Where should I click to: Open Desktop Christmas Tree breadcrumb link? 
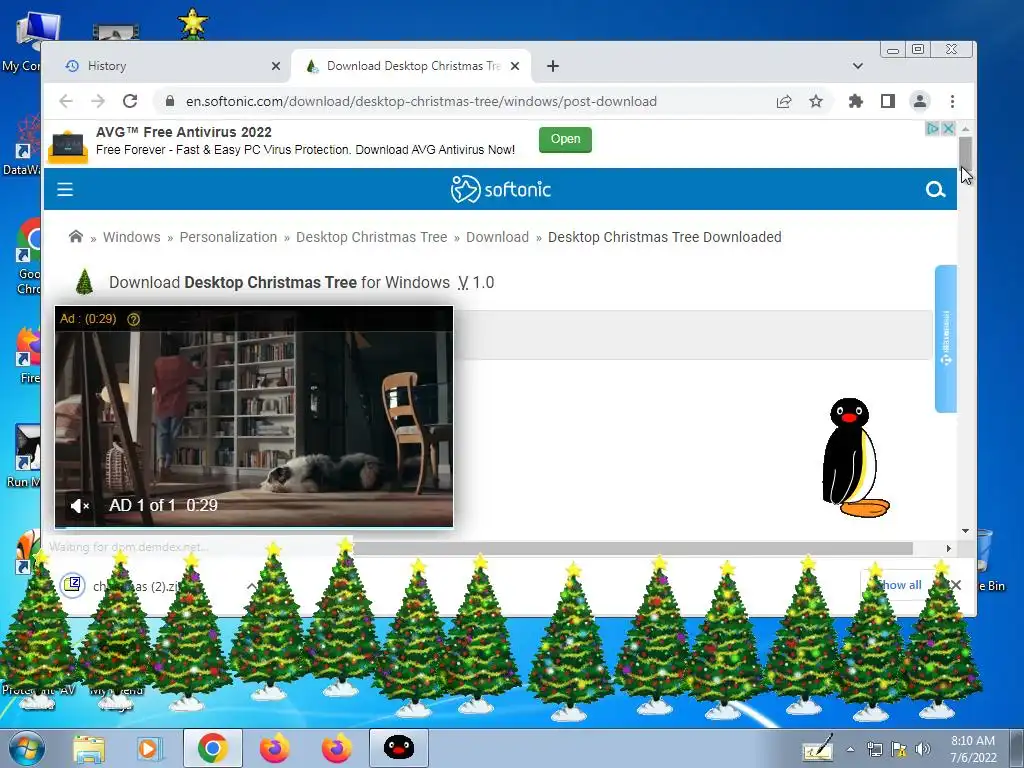pyautogui.click(x=372, y=237)
